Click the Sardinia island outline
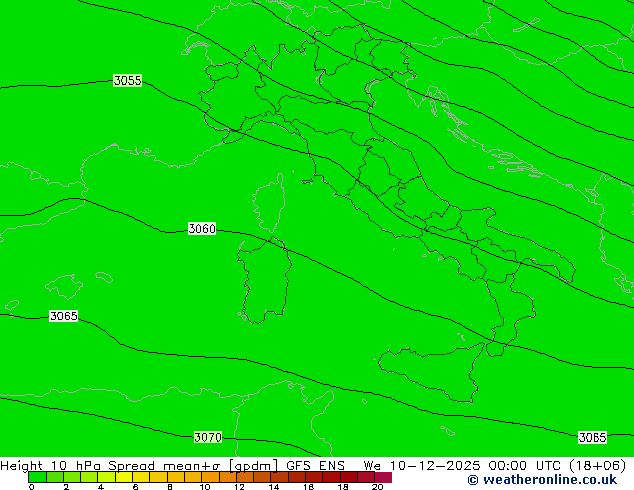Image resolution: width=634 pixels, height=490 pixels. [264, 280]
